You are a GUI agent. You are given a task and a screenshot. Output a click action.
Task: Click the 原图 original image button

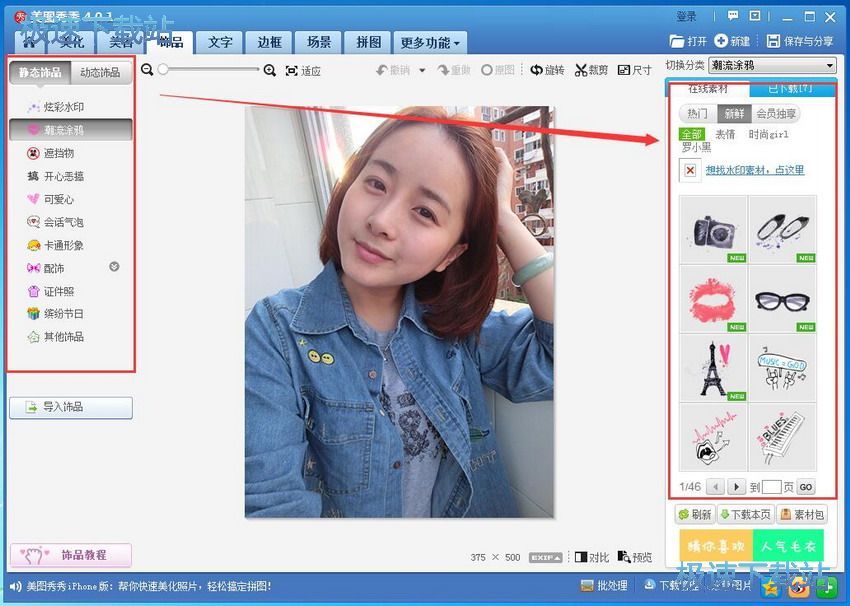[498, 70]
